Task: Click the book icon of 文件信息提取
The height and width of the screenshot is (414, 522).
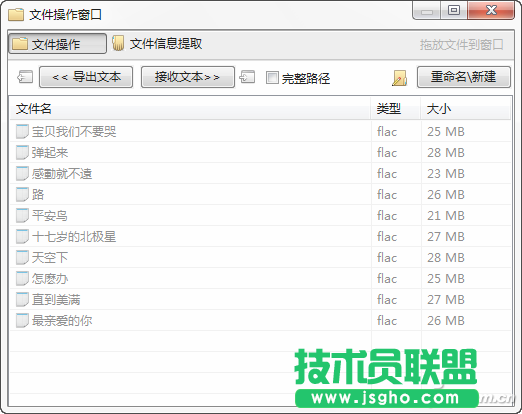Action: (x=118, y=43)
